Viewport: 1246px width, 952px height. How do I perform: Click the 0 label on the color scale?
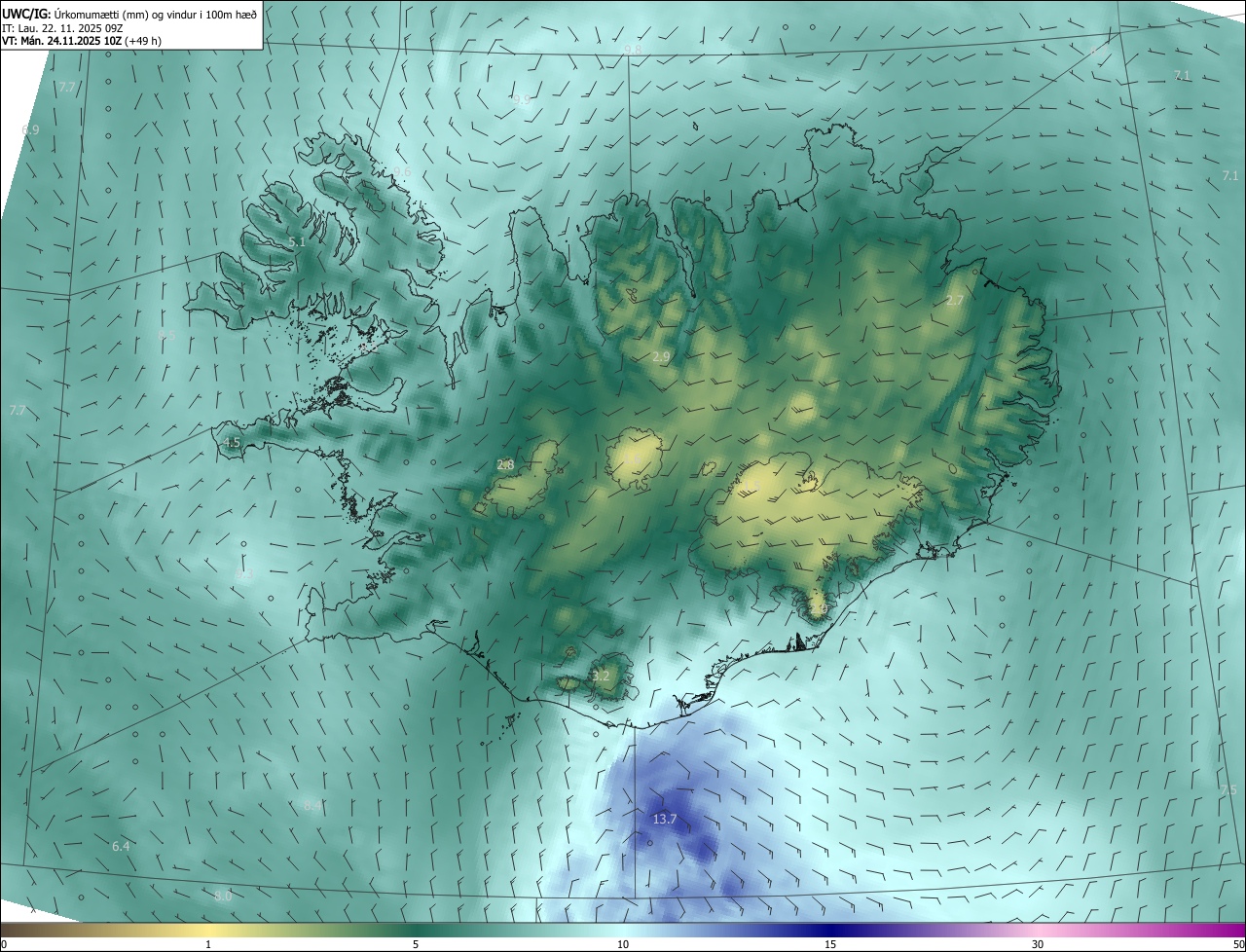click(4, 944)
